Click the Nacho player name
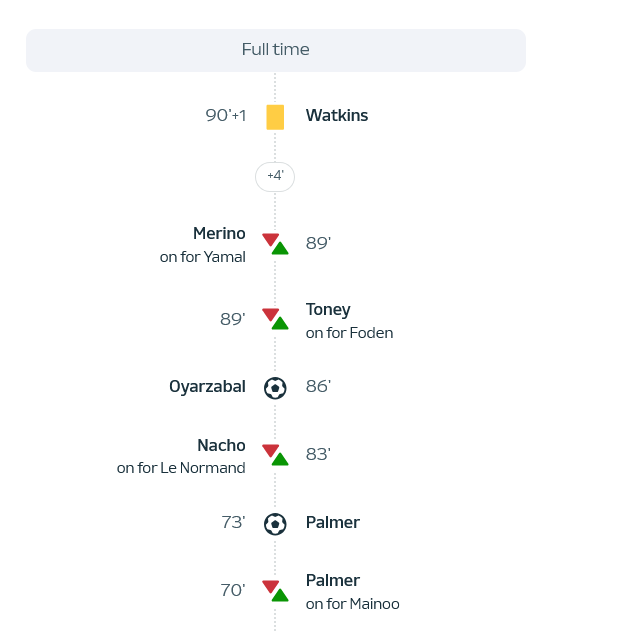 coord(221,445)
